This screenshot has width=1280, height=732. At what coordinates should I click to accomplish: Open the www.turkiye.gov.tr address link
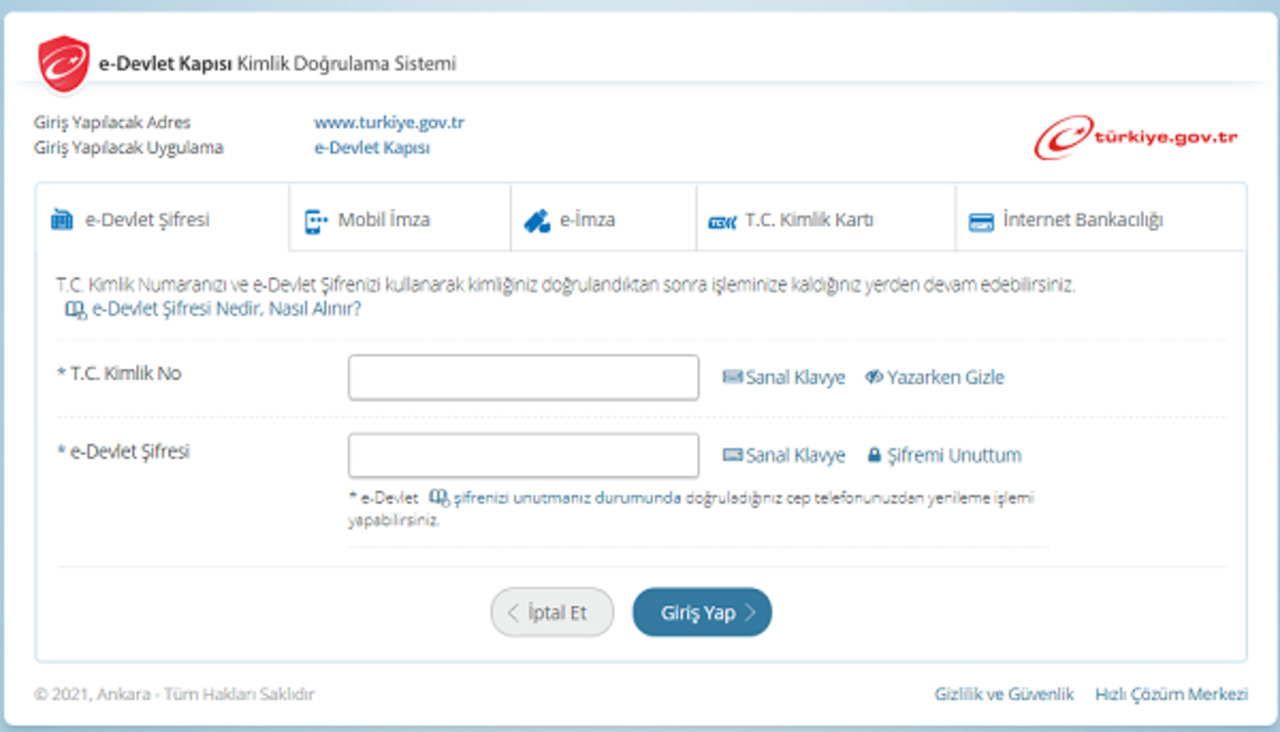click(x=389, y=123)
